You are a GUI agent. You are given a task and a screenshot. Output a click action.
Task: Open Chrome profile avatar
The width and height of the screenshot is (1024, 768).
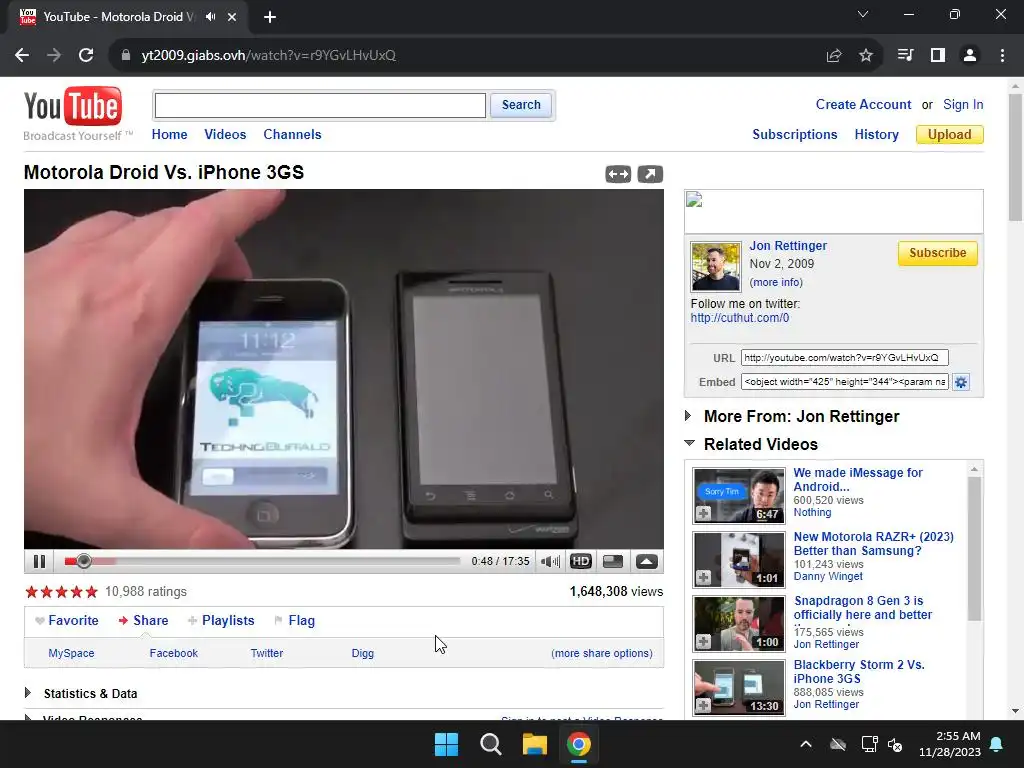(x=970, y=56)
